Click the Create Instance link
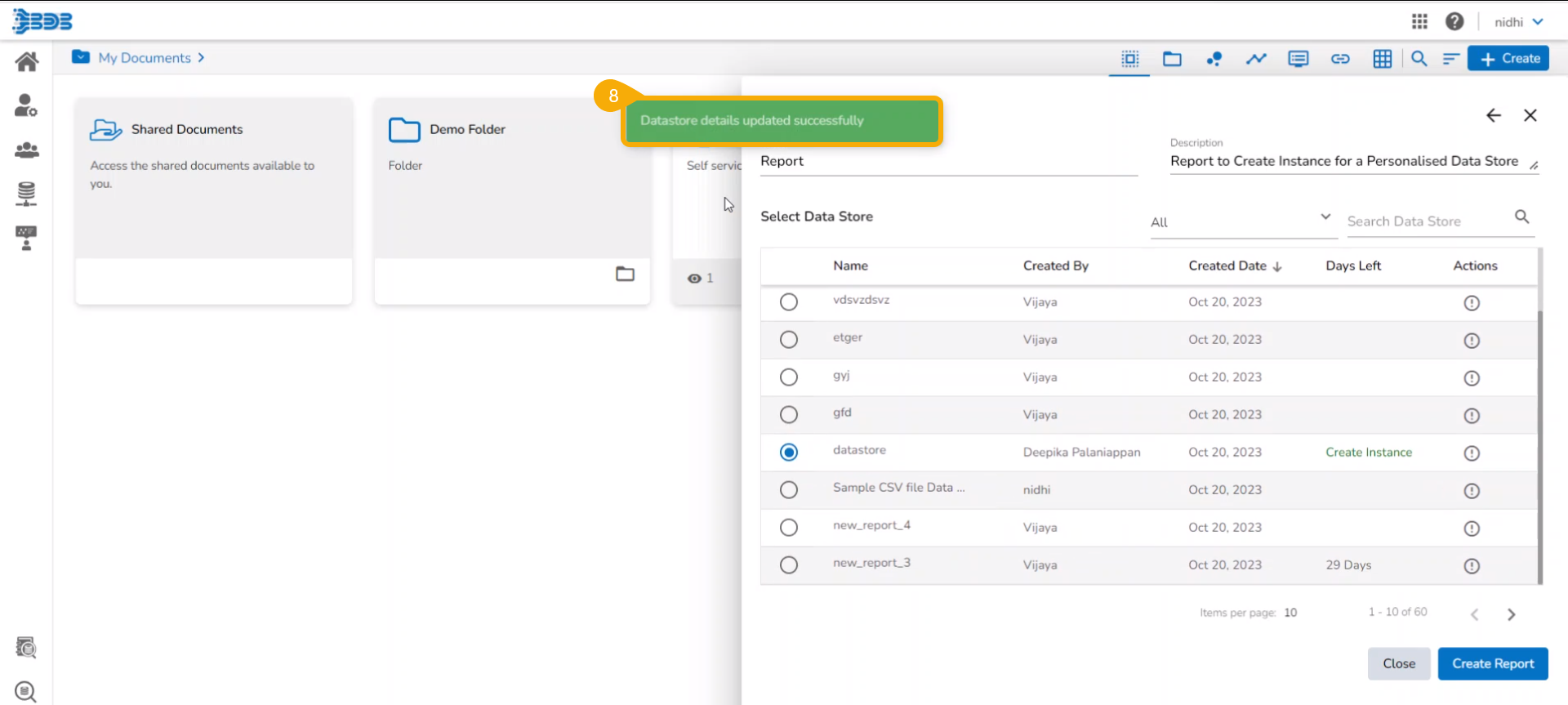 point(1368,453)
